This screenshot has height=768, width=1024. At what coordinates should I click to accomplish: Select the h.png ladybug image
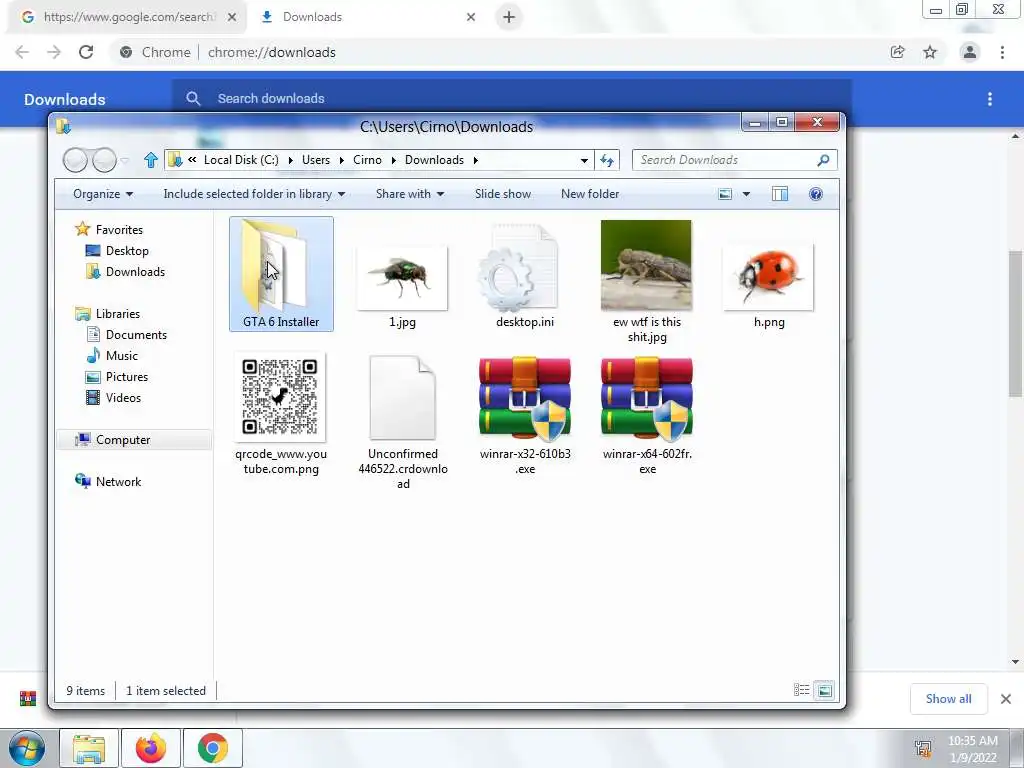point(768,277)
